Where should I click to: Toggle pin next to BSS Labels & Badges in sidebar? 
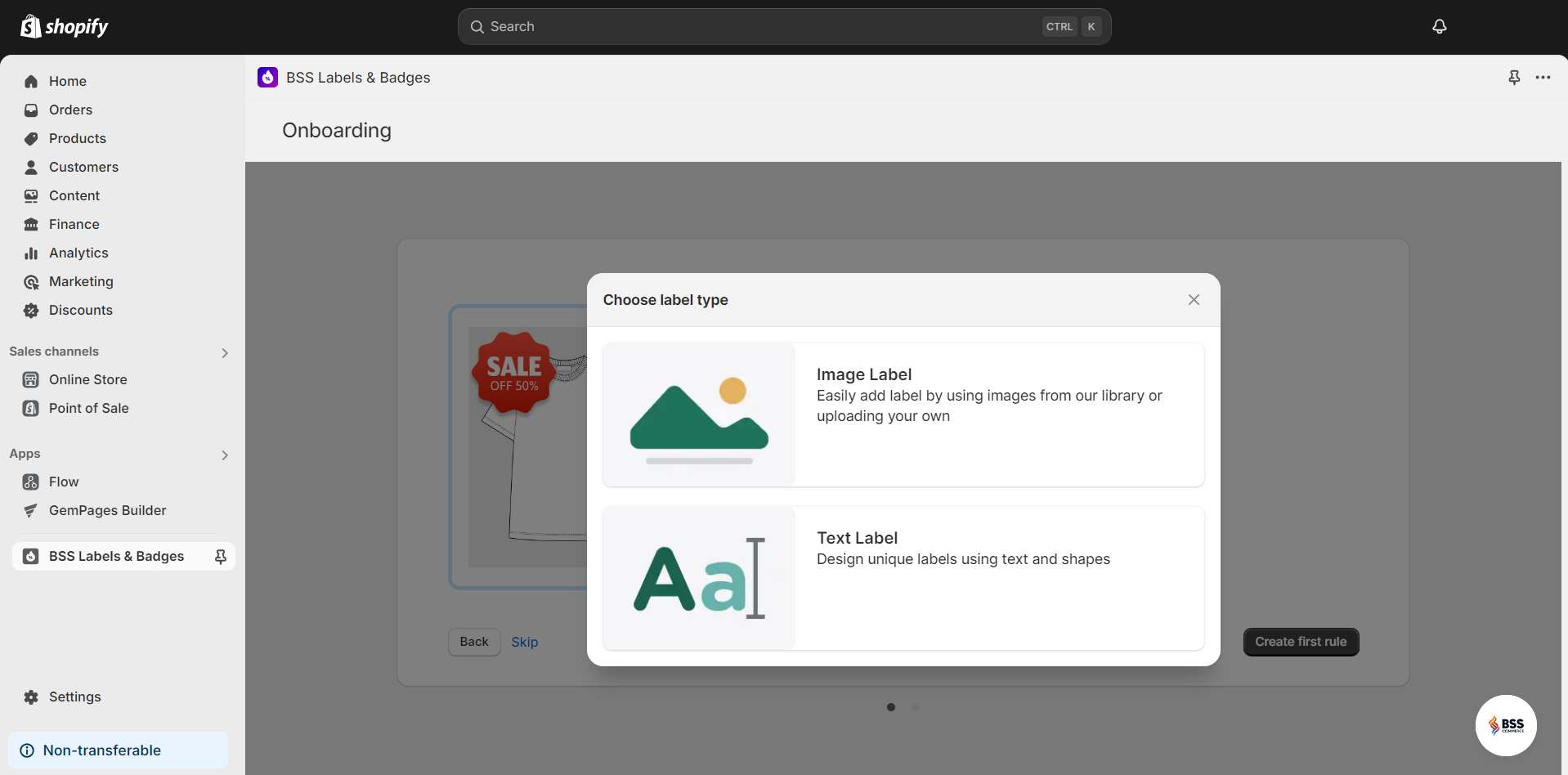(x=221, y=556)
